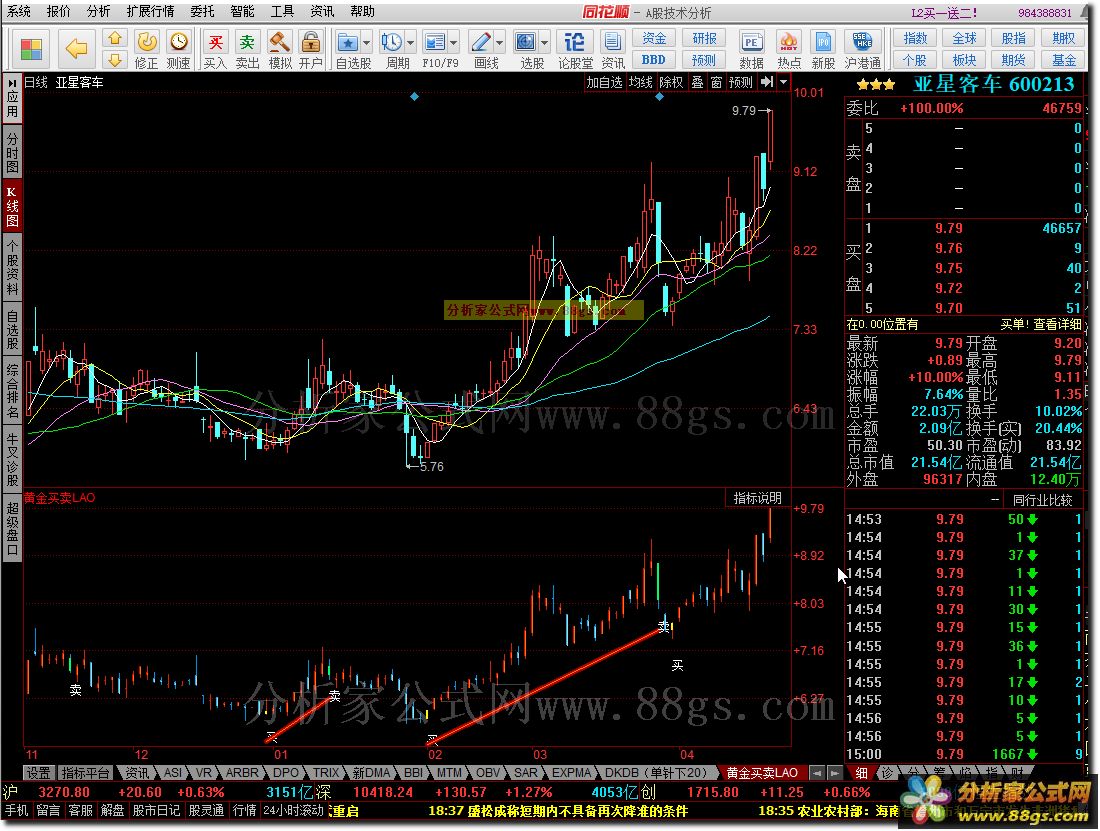Screen dimensions: 1100x831
Task: Open the 自选股 star folder icon
Action: tap(348, 42)
